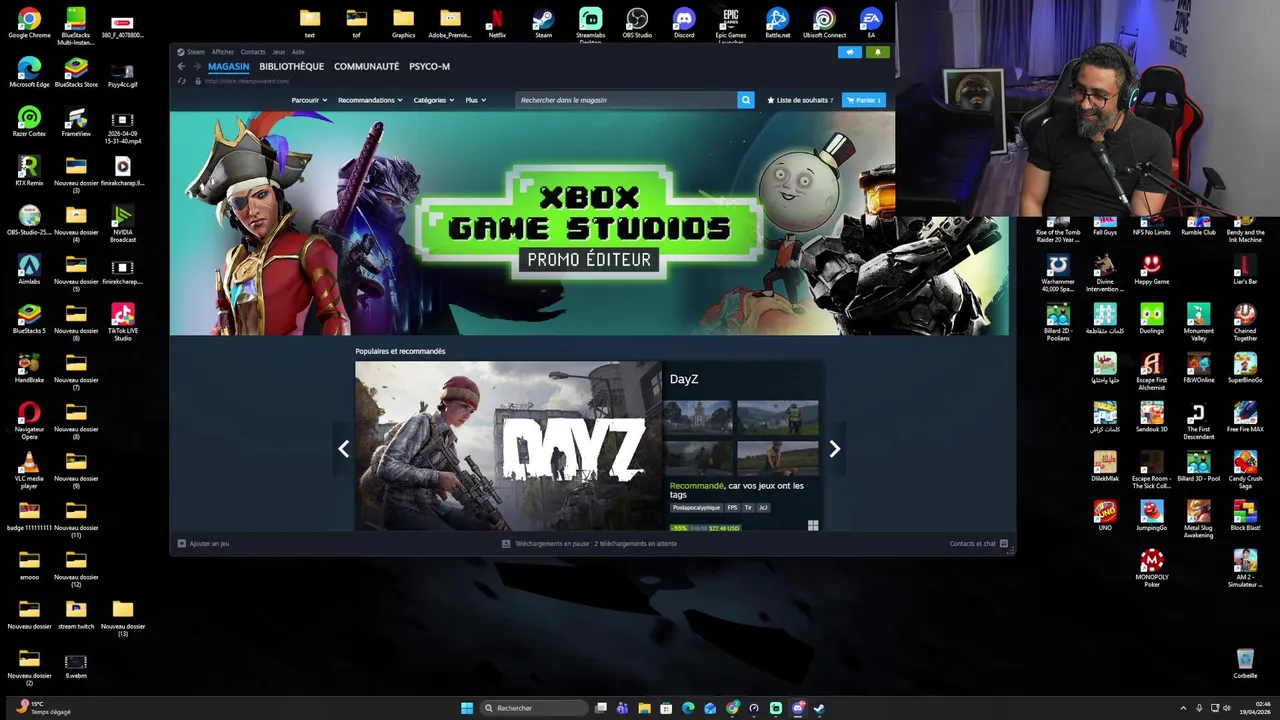Open BlueStacks Multi-Instance desktop icon
Image resolution: width=1280 pixels, height=720 pixels.
pyautogui.click(x=76, y=26)
